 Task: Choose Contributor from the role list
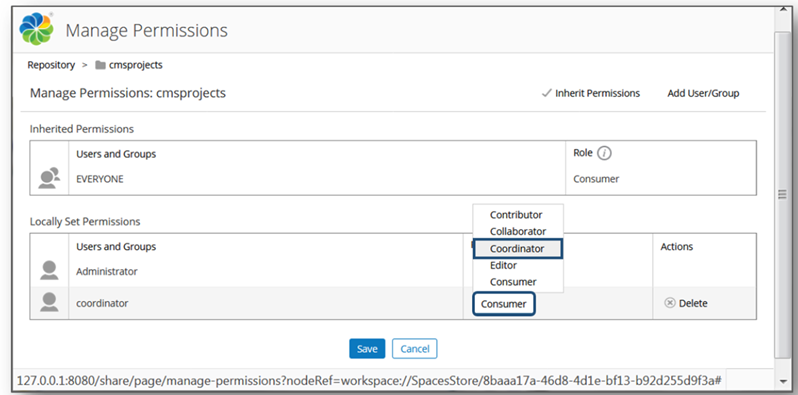point(516,215)
